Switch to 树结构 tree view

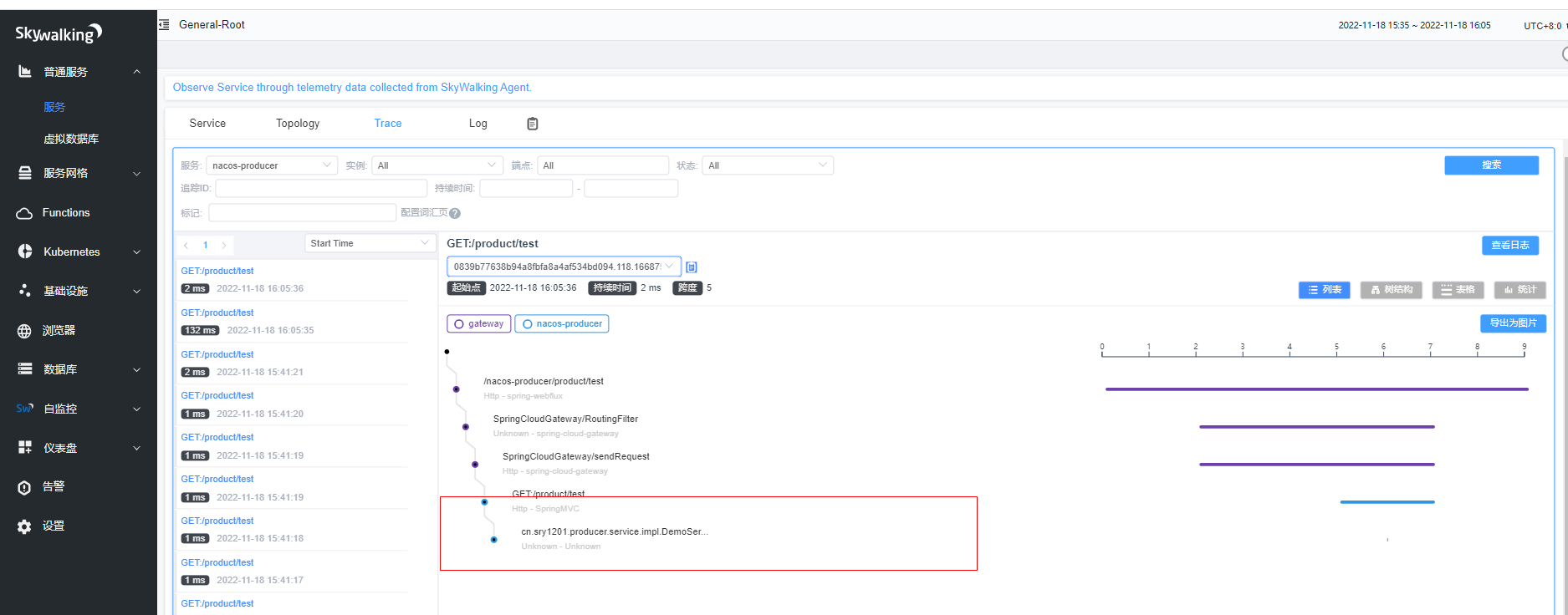pos(1392,290)
